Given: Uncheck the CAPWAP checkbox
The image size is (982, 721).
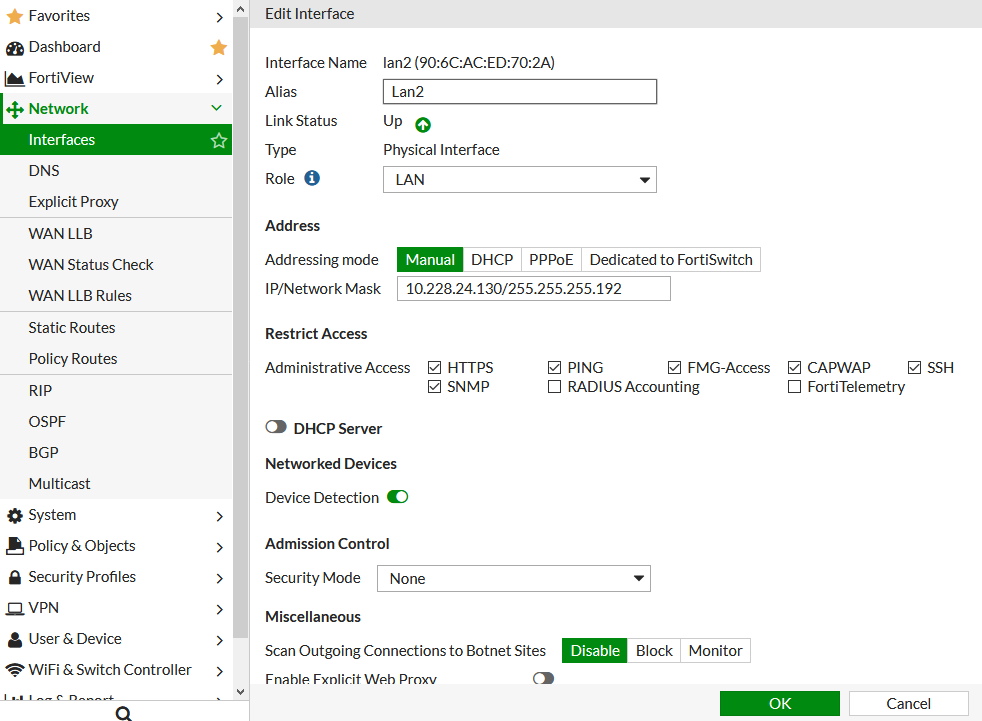Looking at the screenshot, I should pyautogui.click(x=794, y=368).
